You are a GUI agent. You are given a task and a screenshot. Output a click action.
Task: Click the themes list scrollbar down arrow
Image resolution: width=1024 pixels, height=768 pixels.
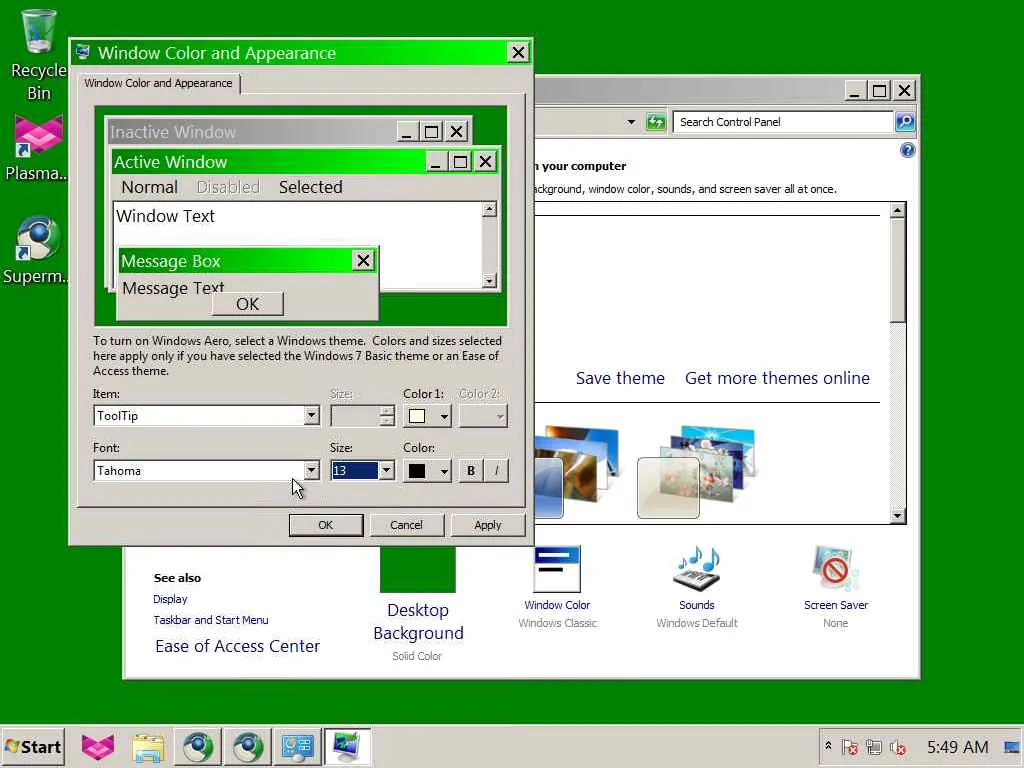[x=897, y=516]
